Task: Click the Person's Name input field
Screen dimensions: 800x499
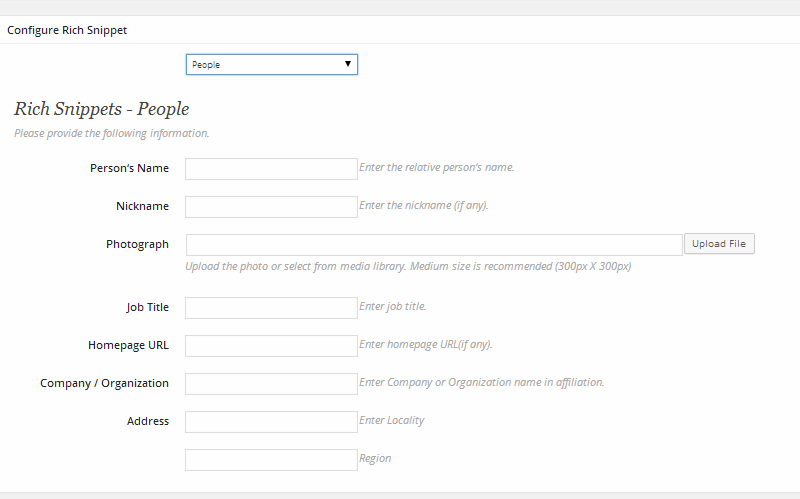Action: 271,169
